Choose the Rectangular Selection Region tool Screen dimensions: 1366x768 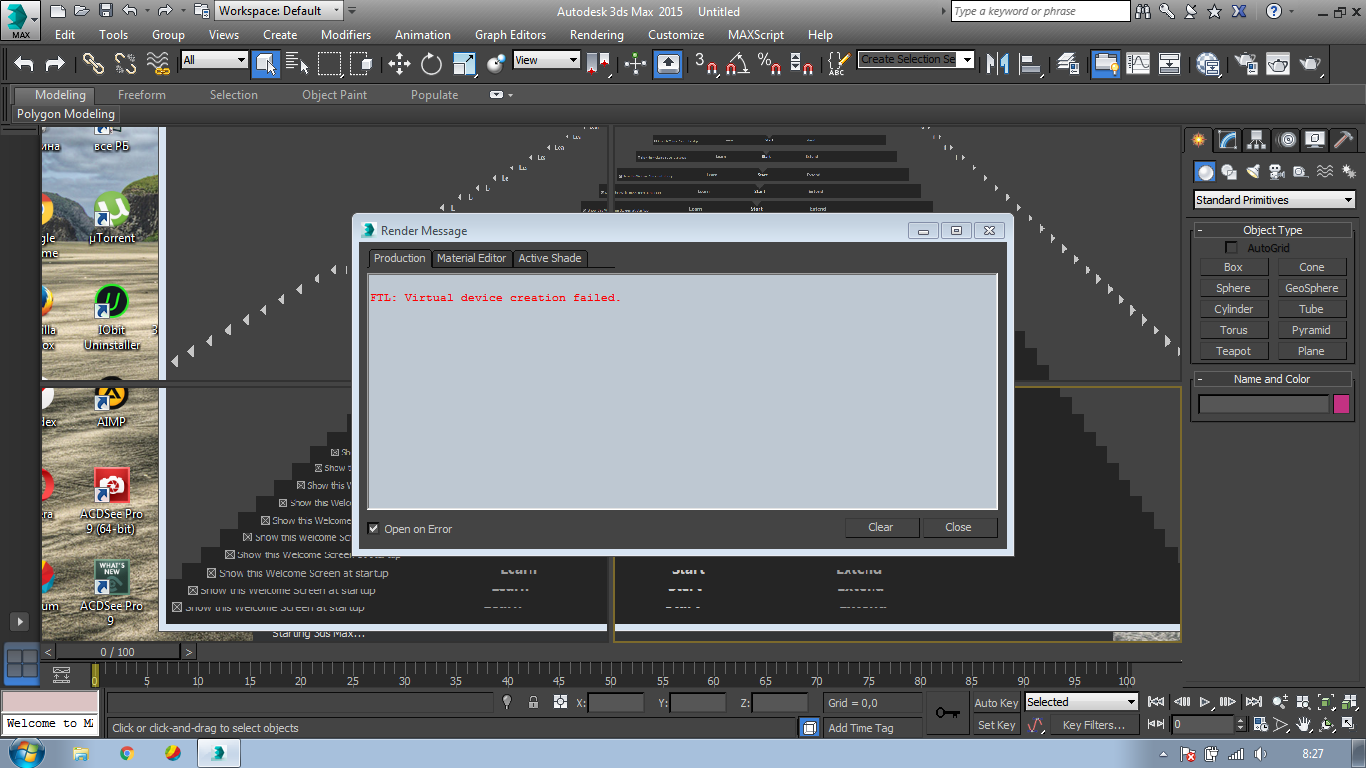pyautogui.click(x=329, y=63)
